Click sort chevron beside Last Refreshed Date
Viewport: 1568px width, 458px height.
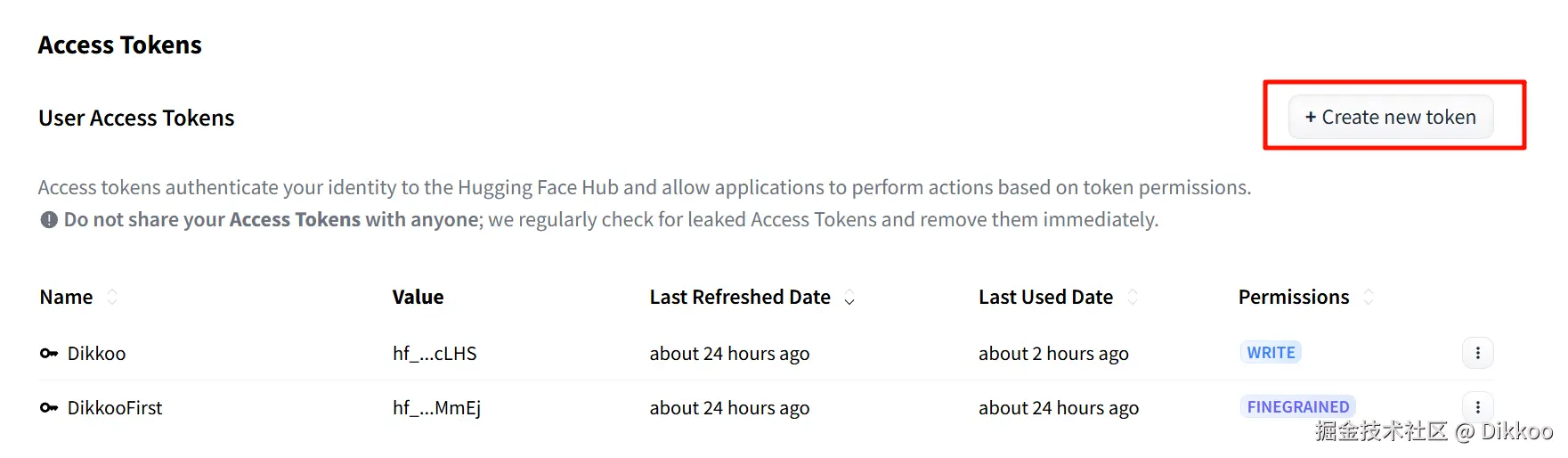point(849,298)
